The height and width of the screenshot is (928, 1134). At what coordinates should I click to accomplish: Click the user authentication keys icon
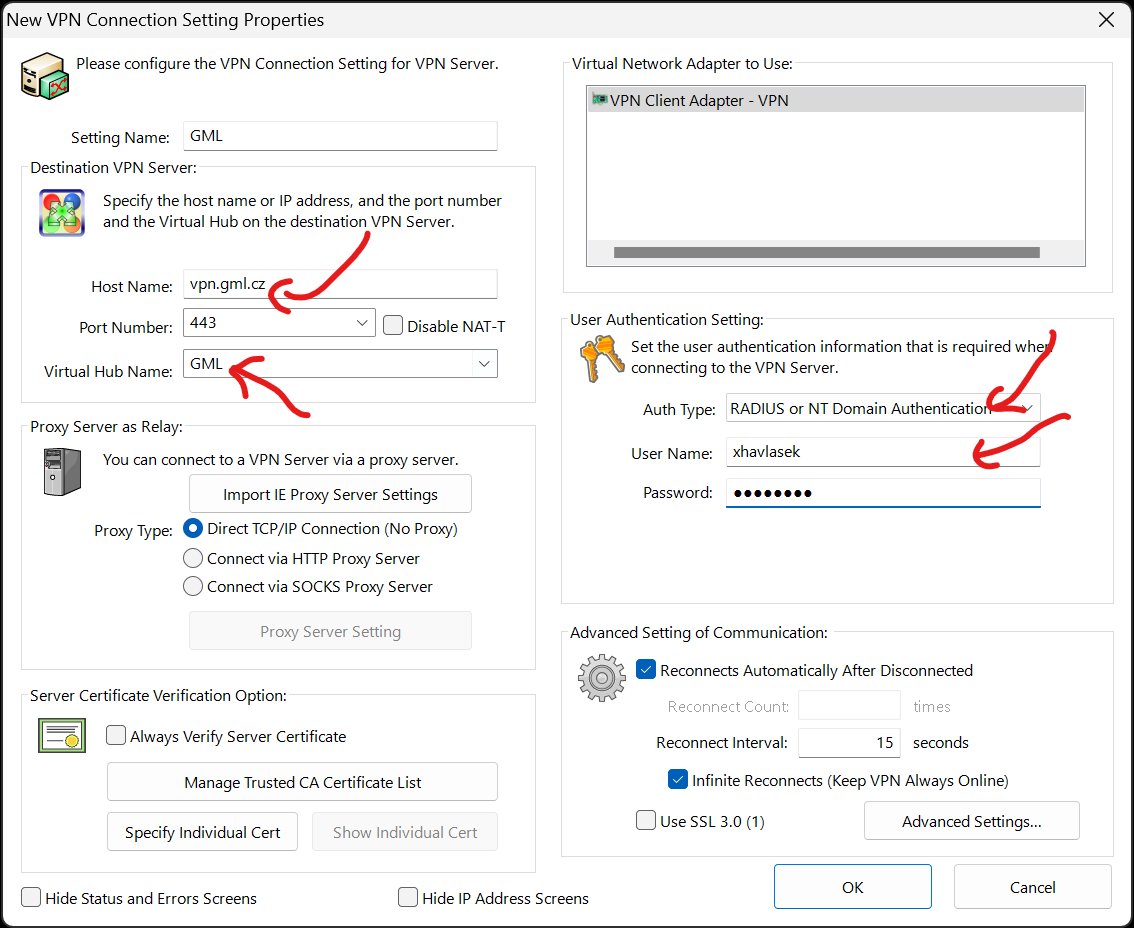(x=602, y=361)
